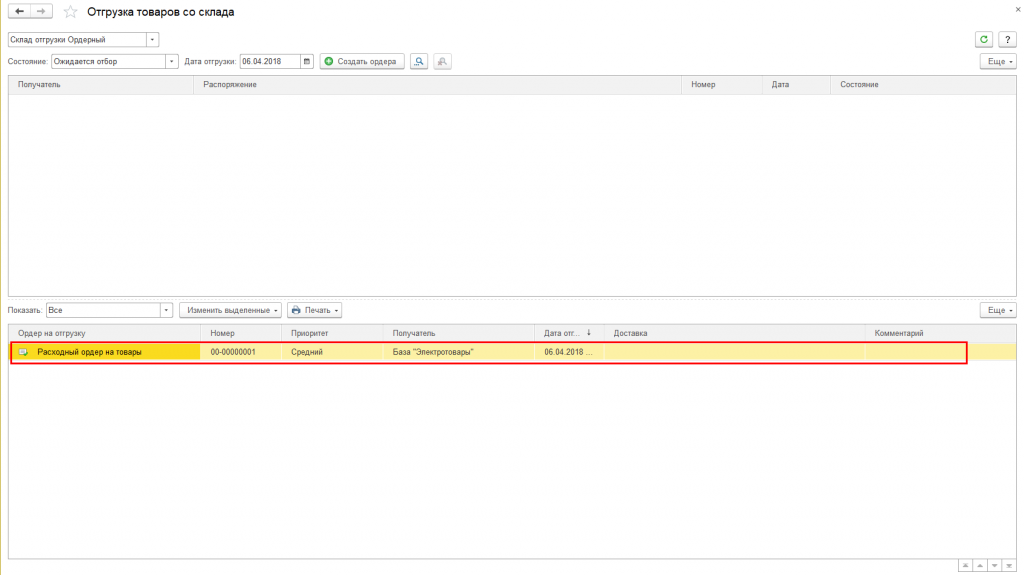Click the lower table Получатель column header
Screen dimensions: 1024x575
[x=458, y=333]
